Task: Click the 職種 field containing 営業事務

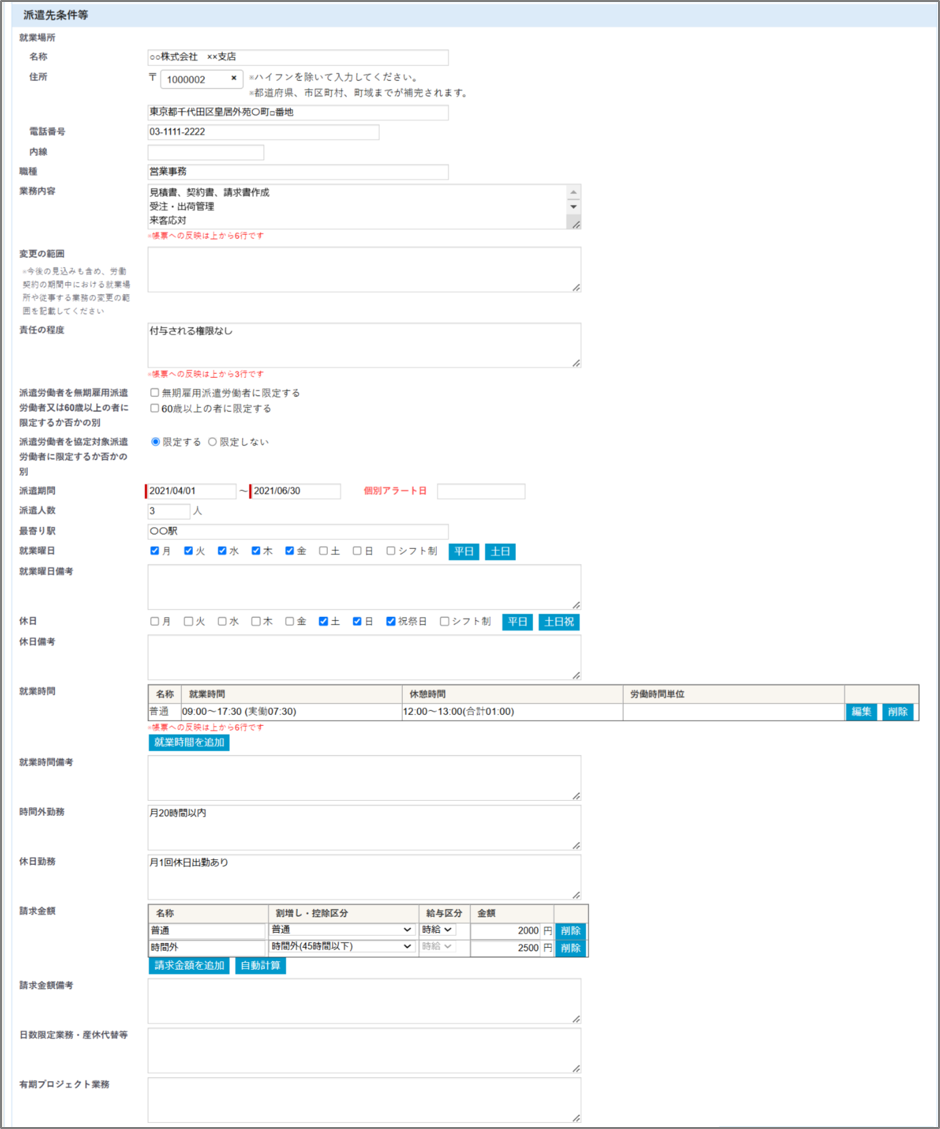Action: click(x=298, y=171)
